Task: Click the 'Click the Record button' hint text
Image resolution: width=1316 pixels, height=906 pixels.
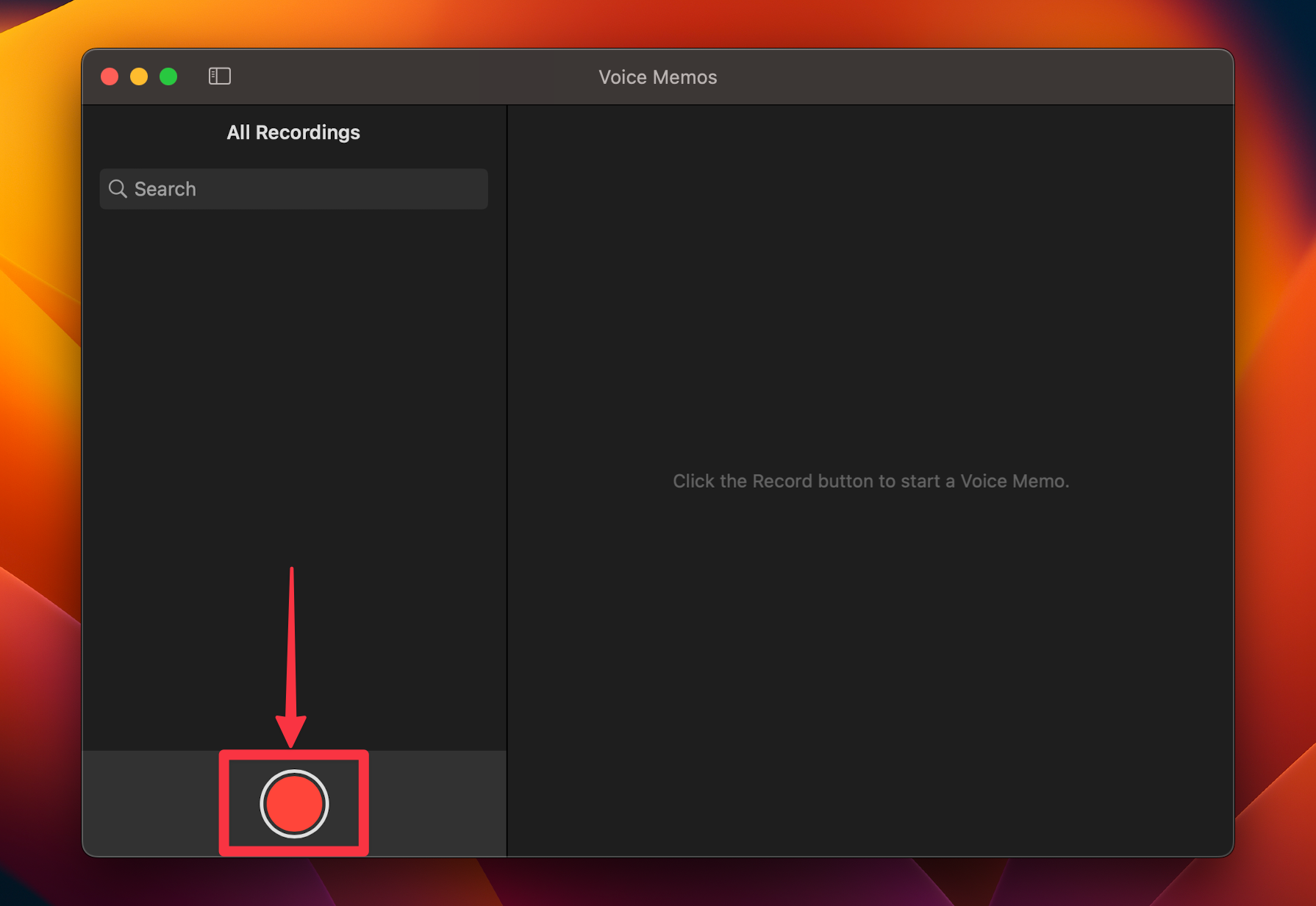Action: (871, 480)
